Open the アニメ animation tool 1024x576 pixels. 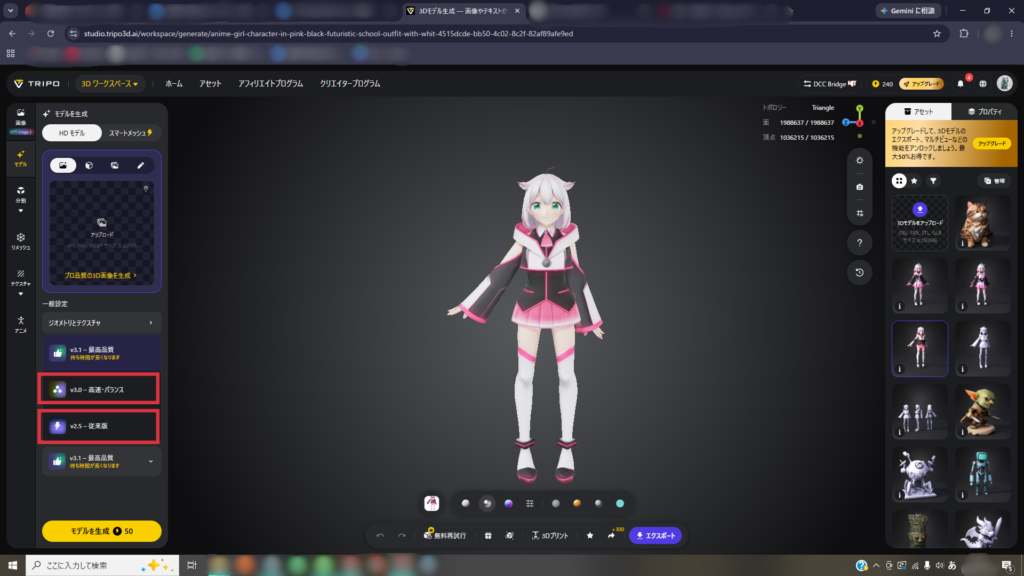(20, 325)
